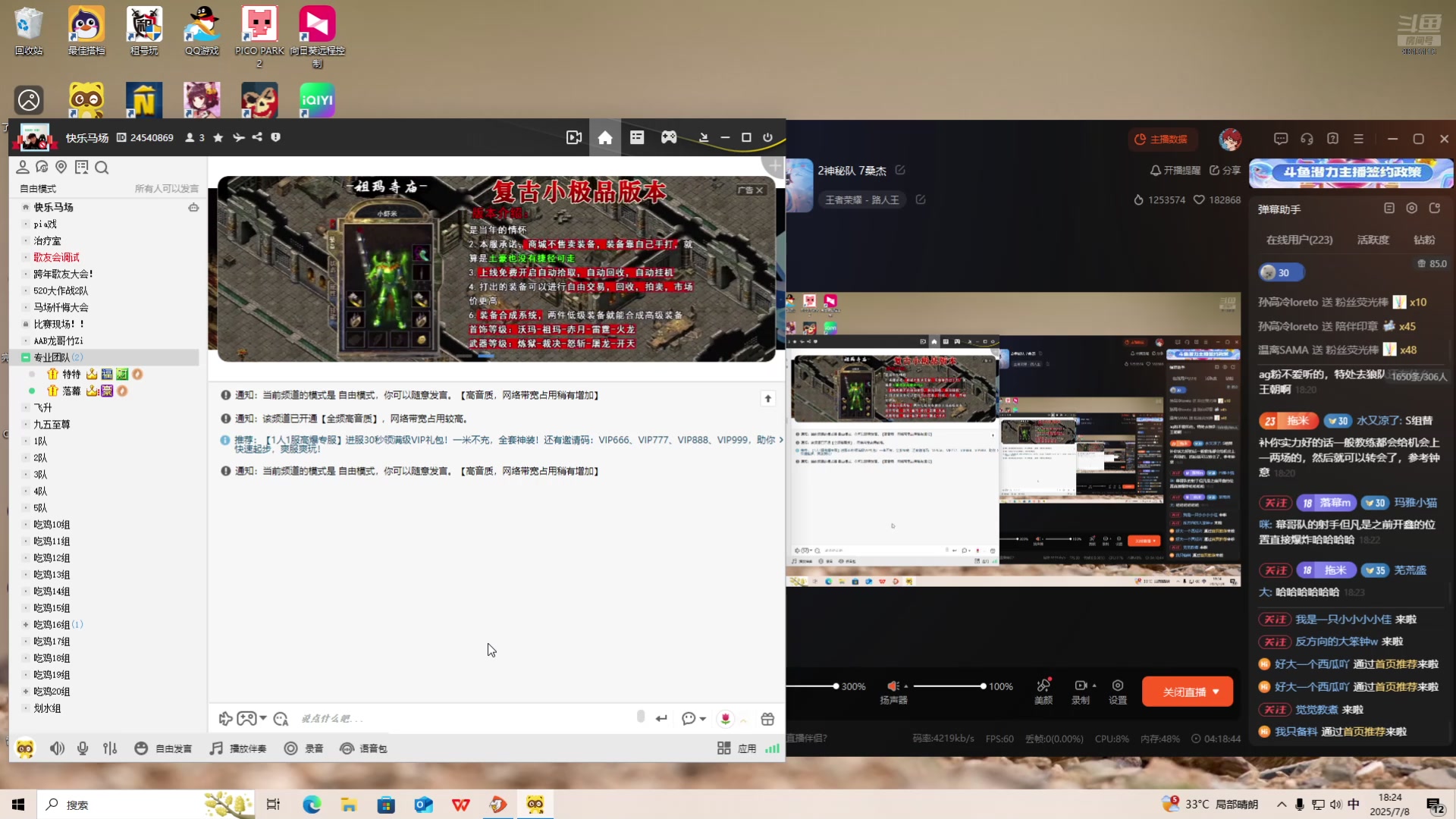Open the hamburger menu in Douyu title bar
Screen dimensions: 1456x819
click(x=1358, y=139)
